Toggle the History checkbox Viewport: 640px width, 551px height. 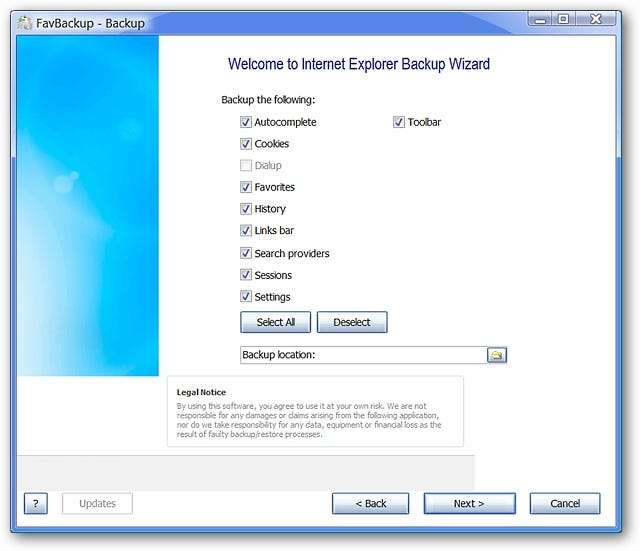246,209
